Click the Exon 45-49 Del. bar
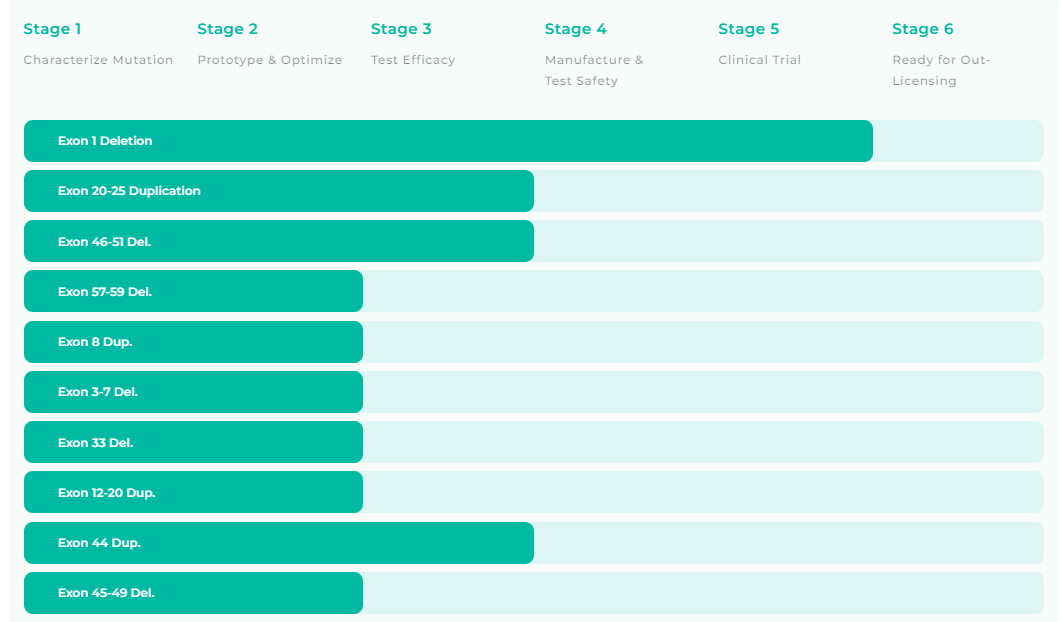The image size is (1062, 622). [x=193, y=593]
